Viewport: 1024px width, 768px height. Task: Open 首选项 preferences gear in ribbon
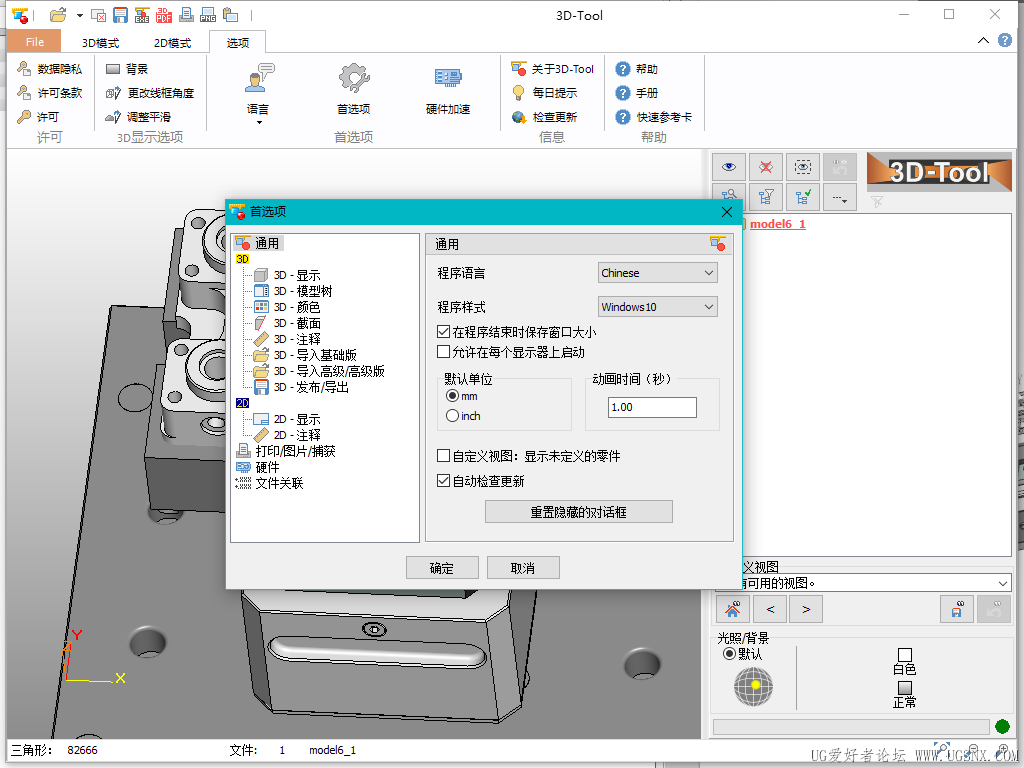pyautogui.click(x=353, y=90)
